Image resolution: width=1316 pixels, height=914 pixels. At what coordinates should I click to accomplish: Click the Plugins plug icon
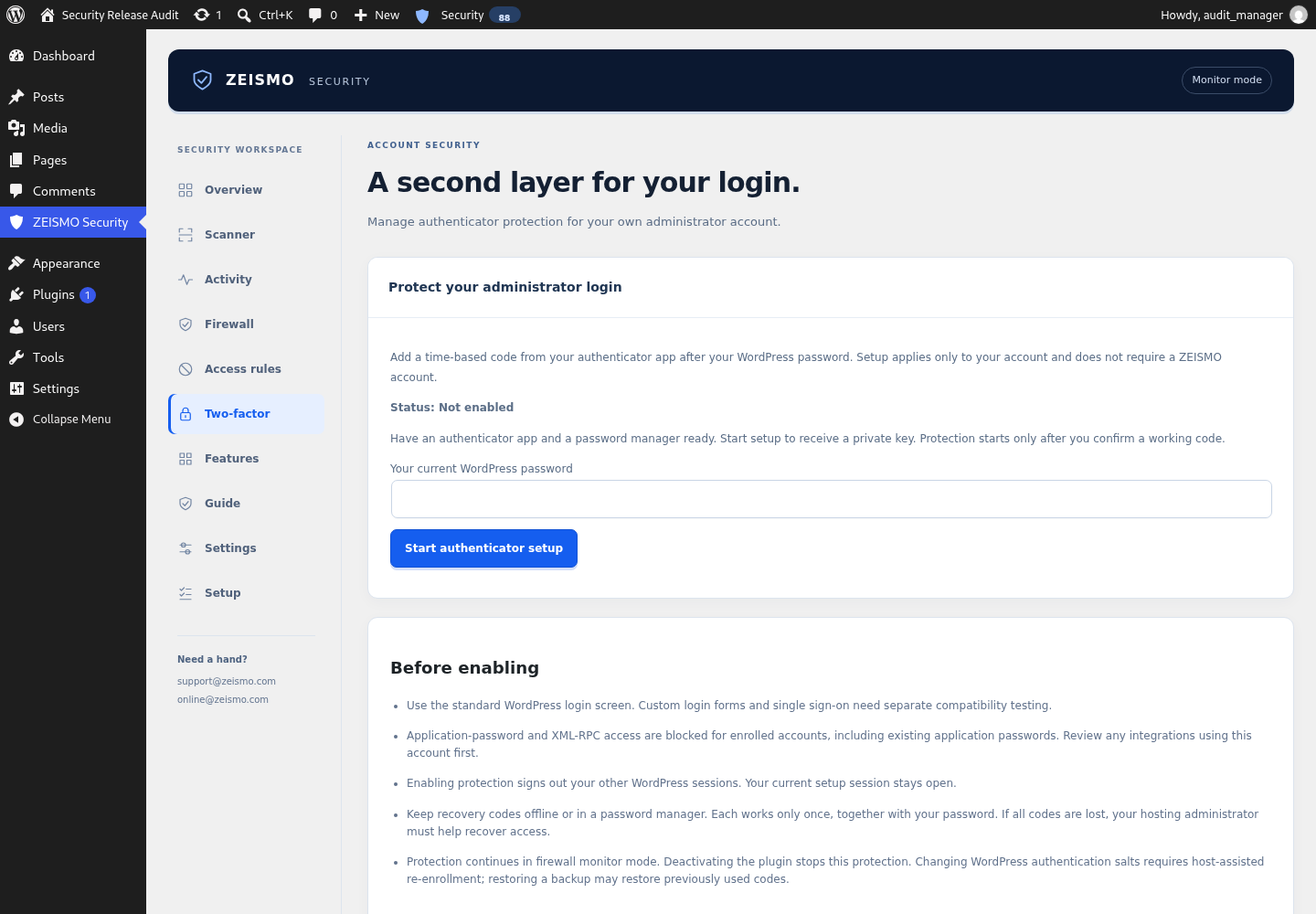pyautogui.click(x=16, y=294)
